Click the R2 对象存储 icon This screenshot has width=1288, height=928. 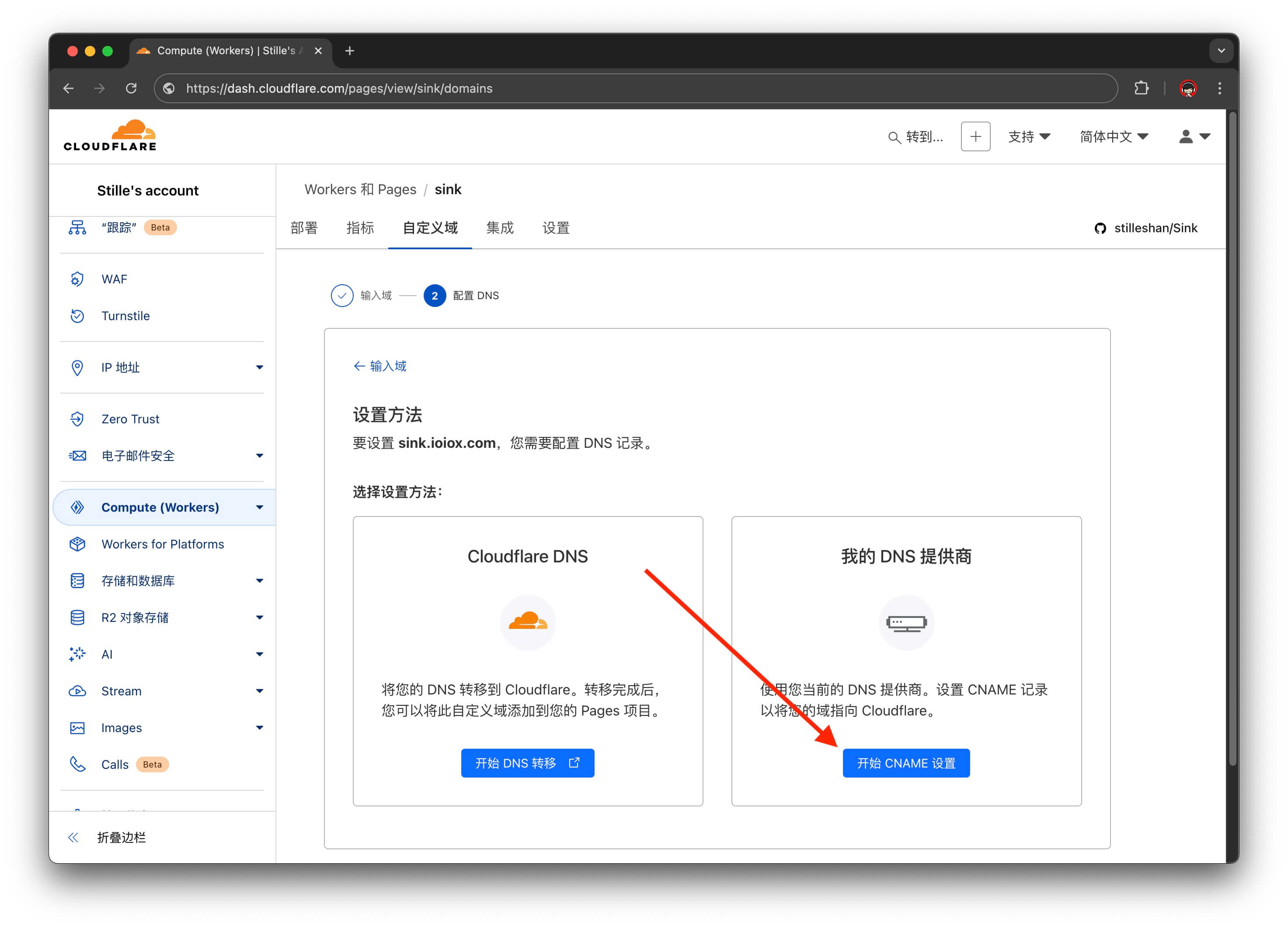point(77,618)
